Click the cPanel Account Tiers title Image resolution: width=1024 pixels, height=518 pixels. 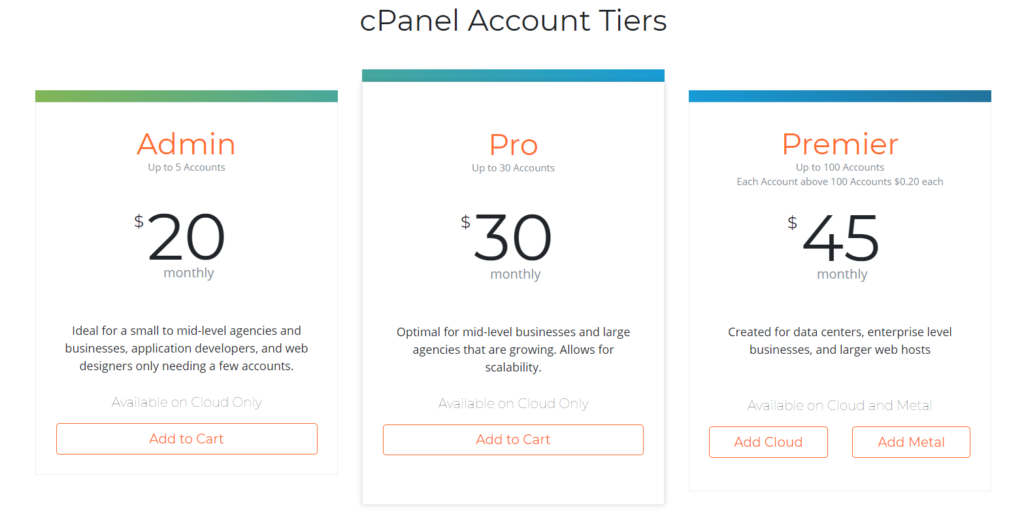point(513,20)
